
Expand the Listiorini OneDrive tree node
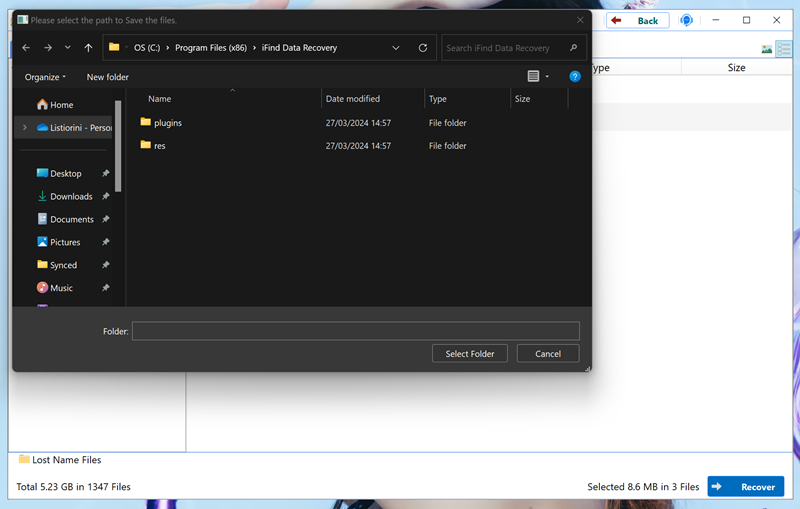[x=24, y=128]
